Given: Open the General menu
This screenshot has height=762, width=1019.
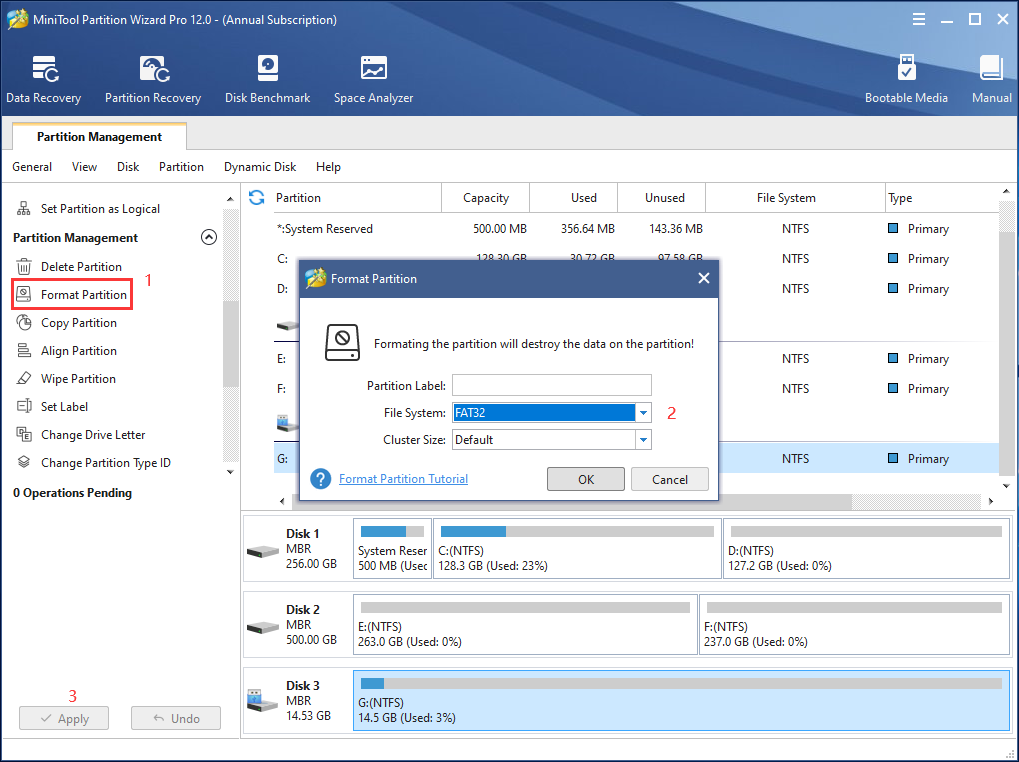Looking at the screenshot, I should coord(32,167).
